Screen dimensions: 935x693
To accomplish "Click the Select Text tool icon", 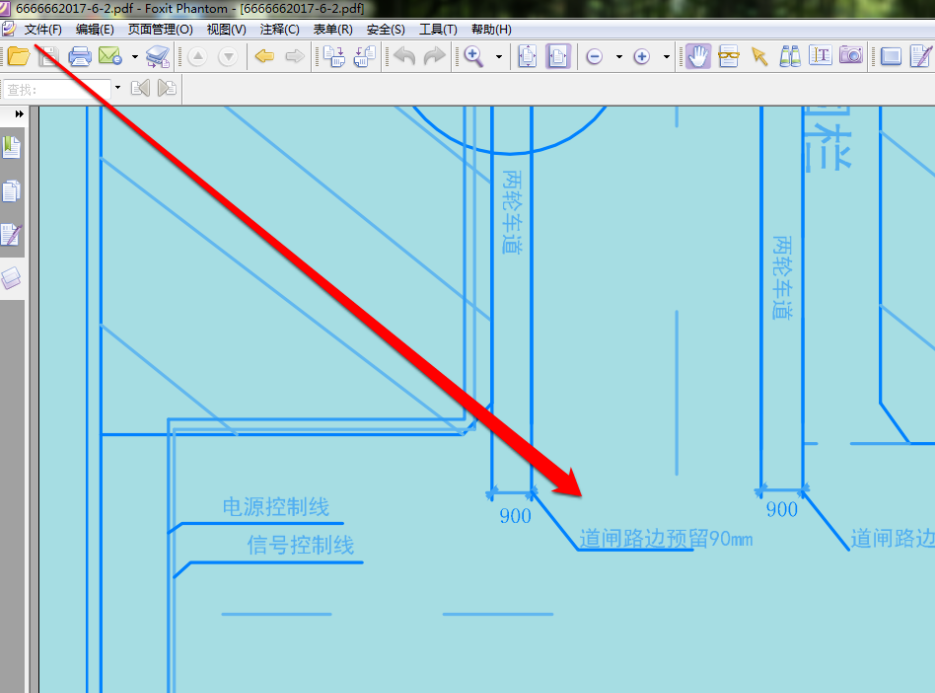I will click(x=820, y=56).
